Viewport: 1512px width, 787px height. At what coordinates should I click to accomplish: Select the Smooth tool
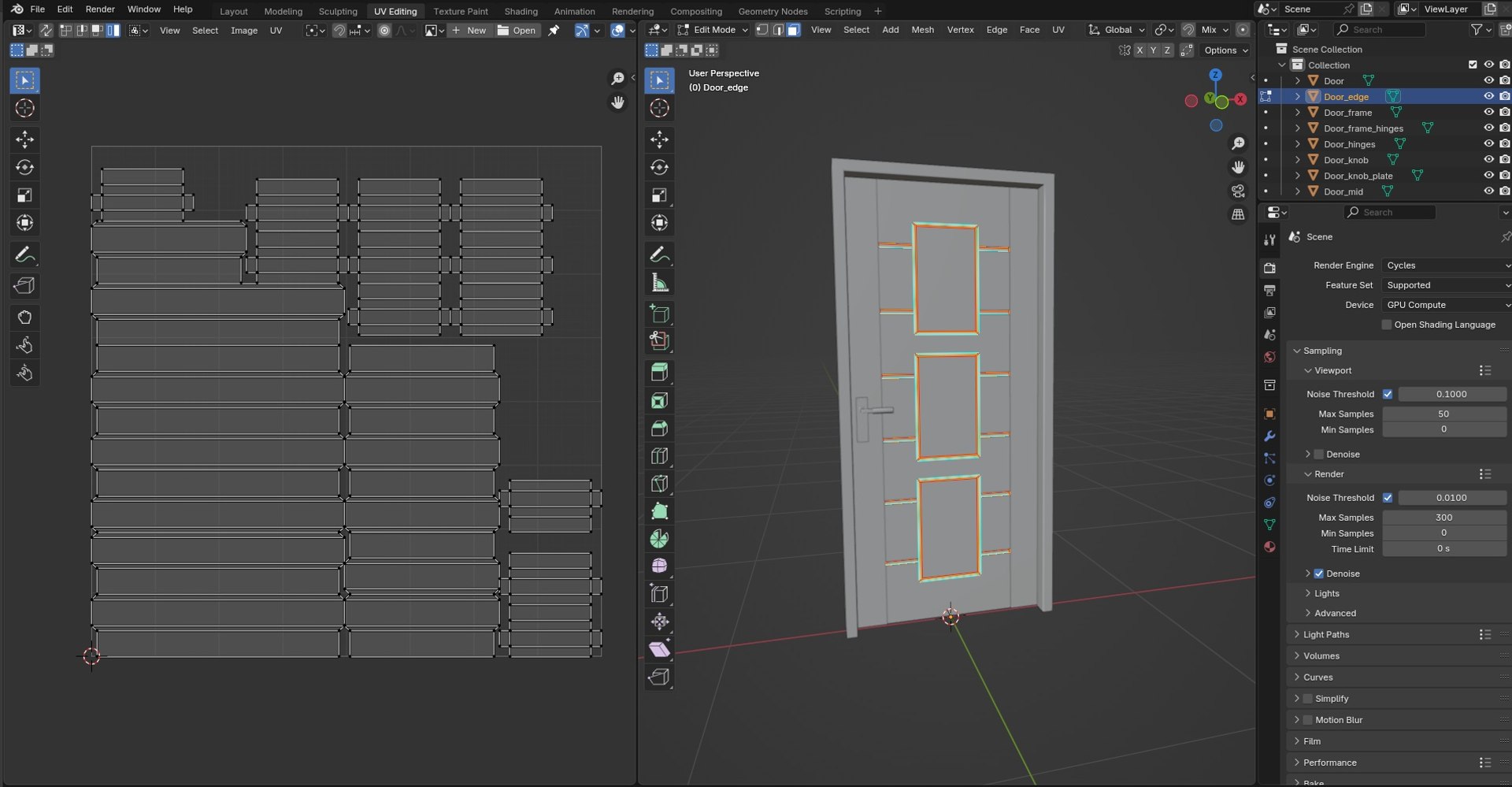coord(659,566)
